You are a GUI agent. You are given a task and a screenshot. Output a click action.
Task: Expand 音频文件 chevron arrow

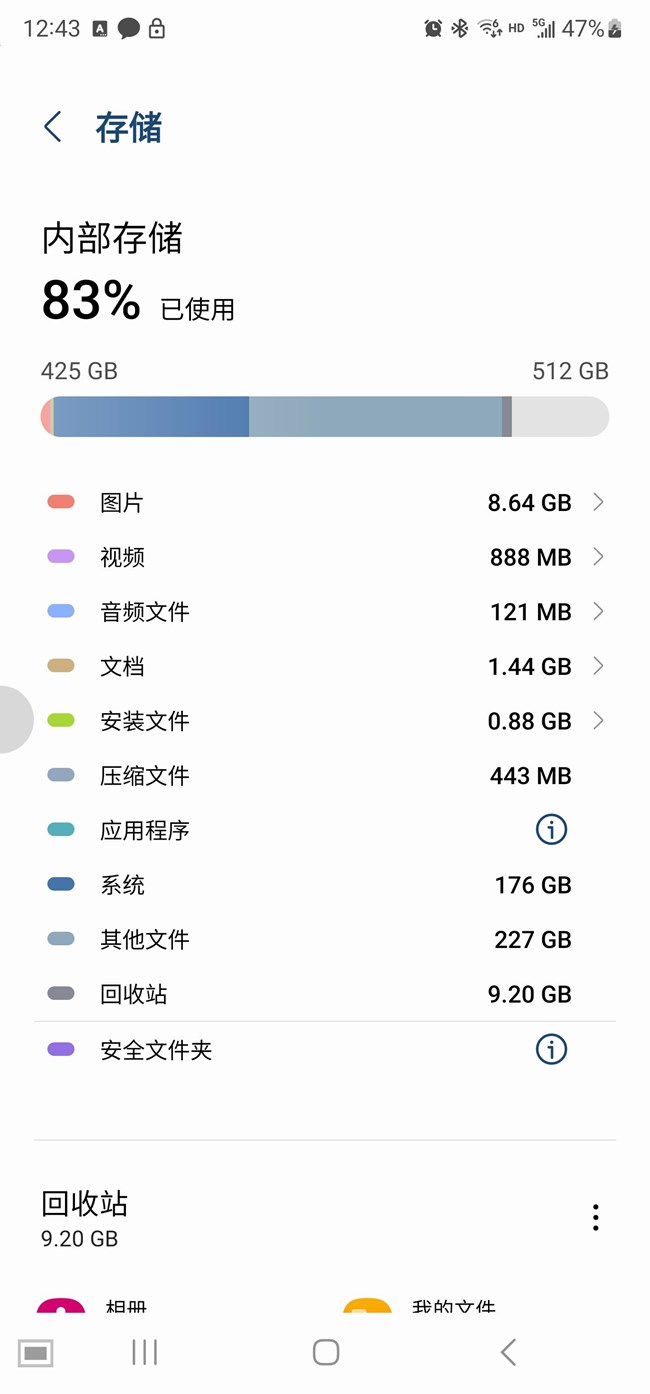[x=598, y=611]
